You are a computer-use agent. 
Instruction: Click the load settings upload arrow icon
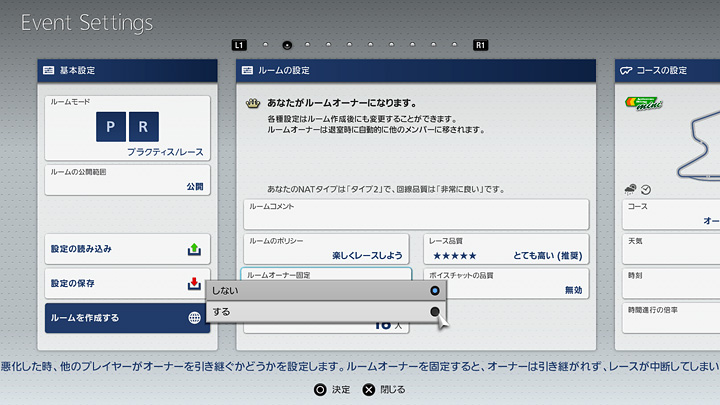point(194,249)
